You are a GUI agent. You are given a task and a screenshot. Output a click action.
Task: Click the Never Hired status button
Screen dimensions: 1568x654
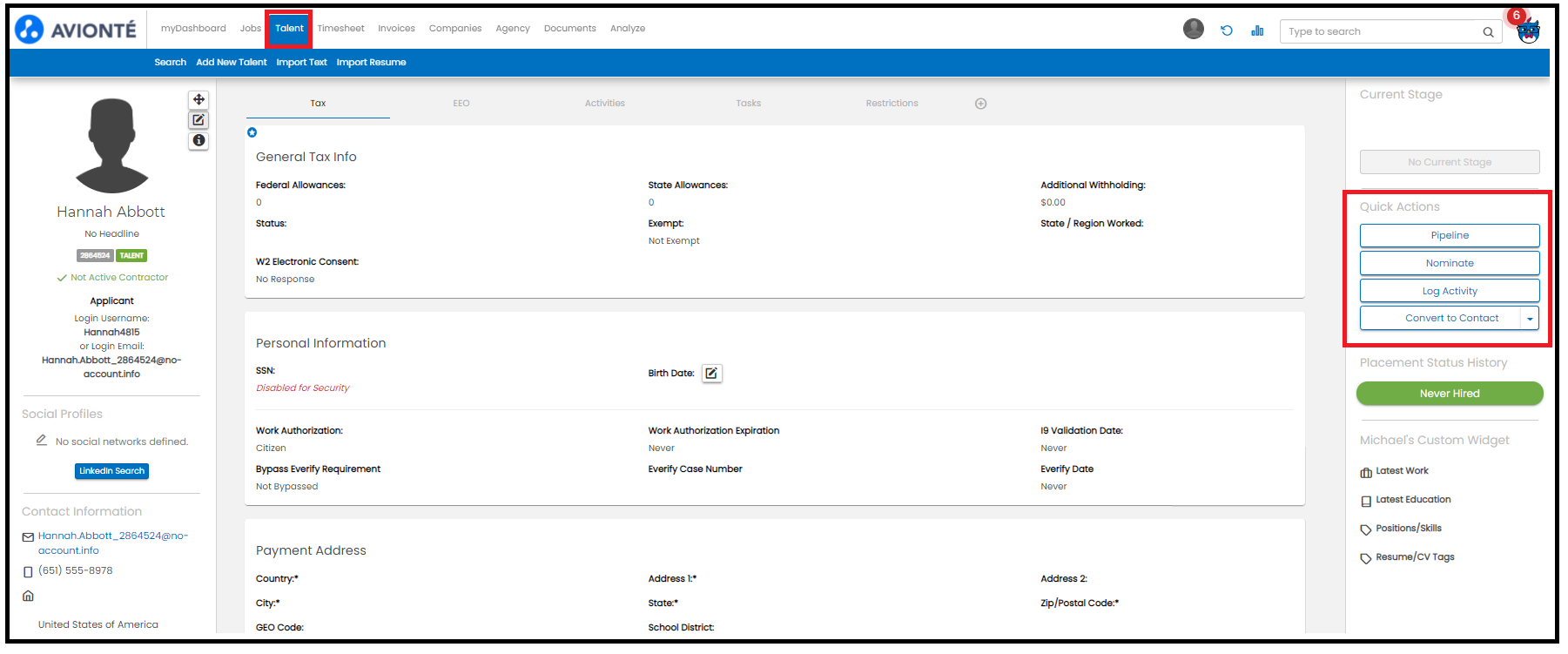click(x=1450, y=394)
